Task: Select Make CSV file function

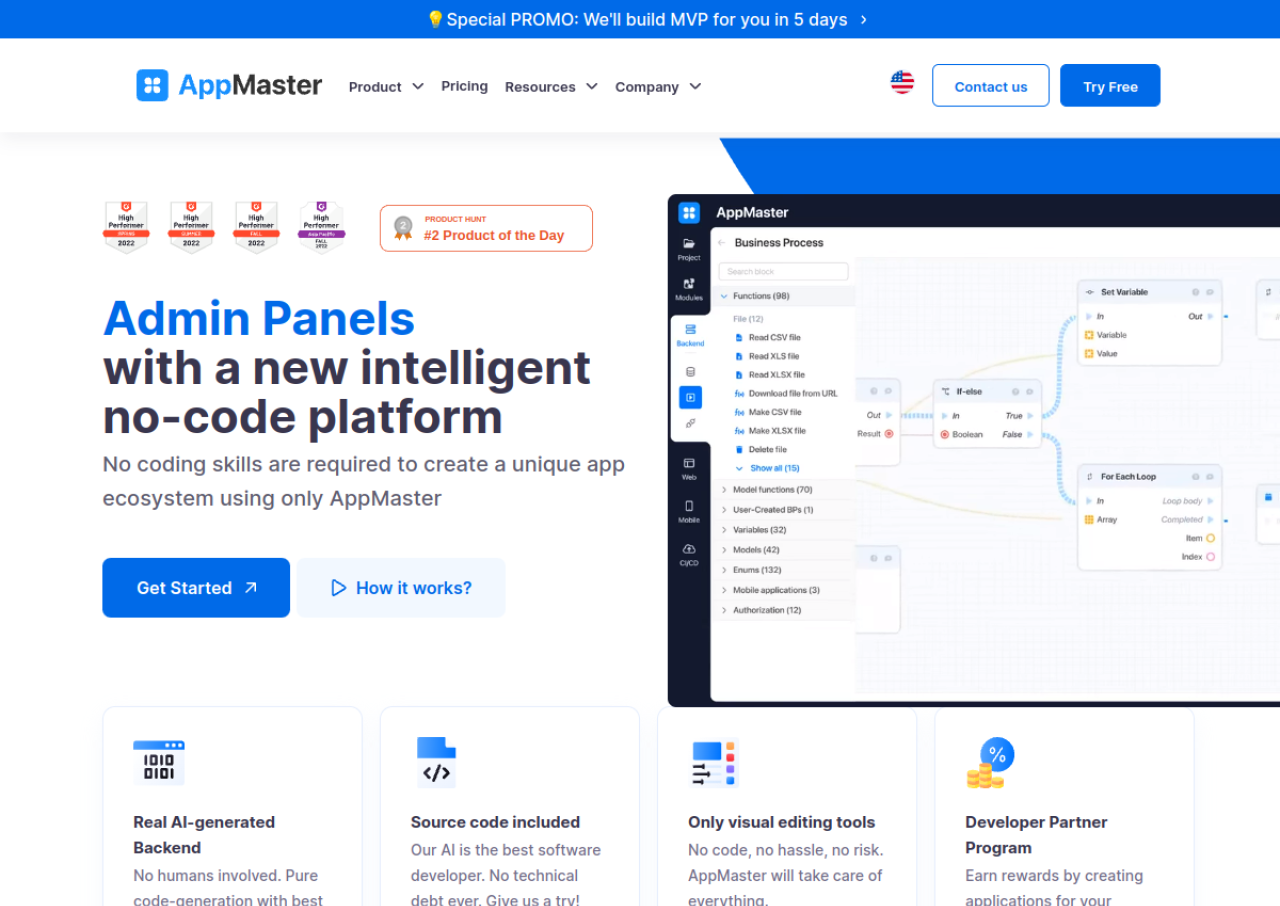Action: (x=775, y=412)
